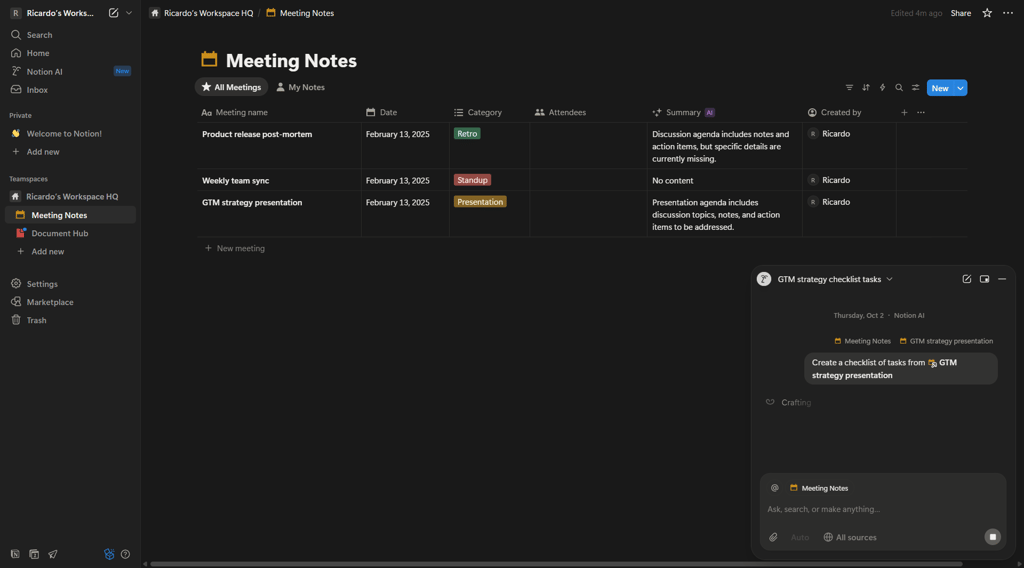This screenshot has height=568, width=1024.
Task: Select Meeting Notes in the sidebar
Action: [x=70, y=215]
